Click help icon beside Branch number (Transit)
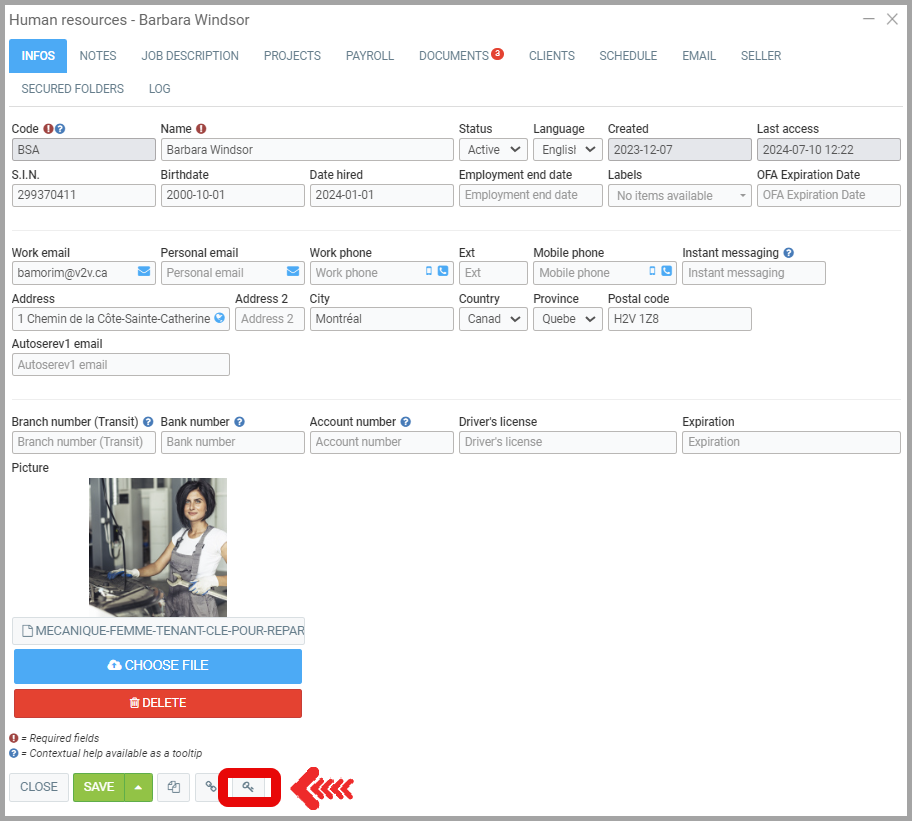The height and width of the screenshot is (821, 912). point(148,422)
